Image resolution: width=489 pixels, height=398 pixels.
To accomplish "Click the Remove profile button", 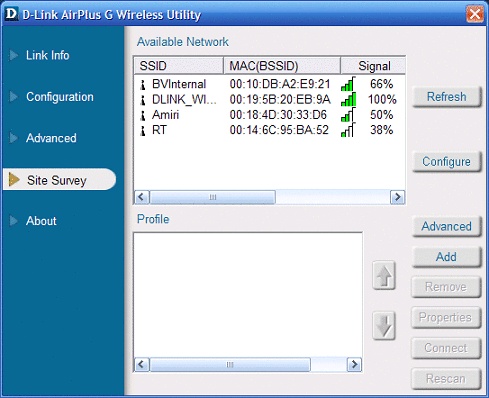I will (446, 287).
